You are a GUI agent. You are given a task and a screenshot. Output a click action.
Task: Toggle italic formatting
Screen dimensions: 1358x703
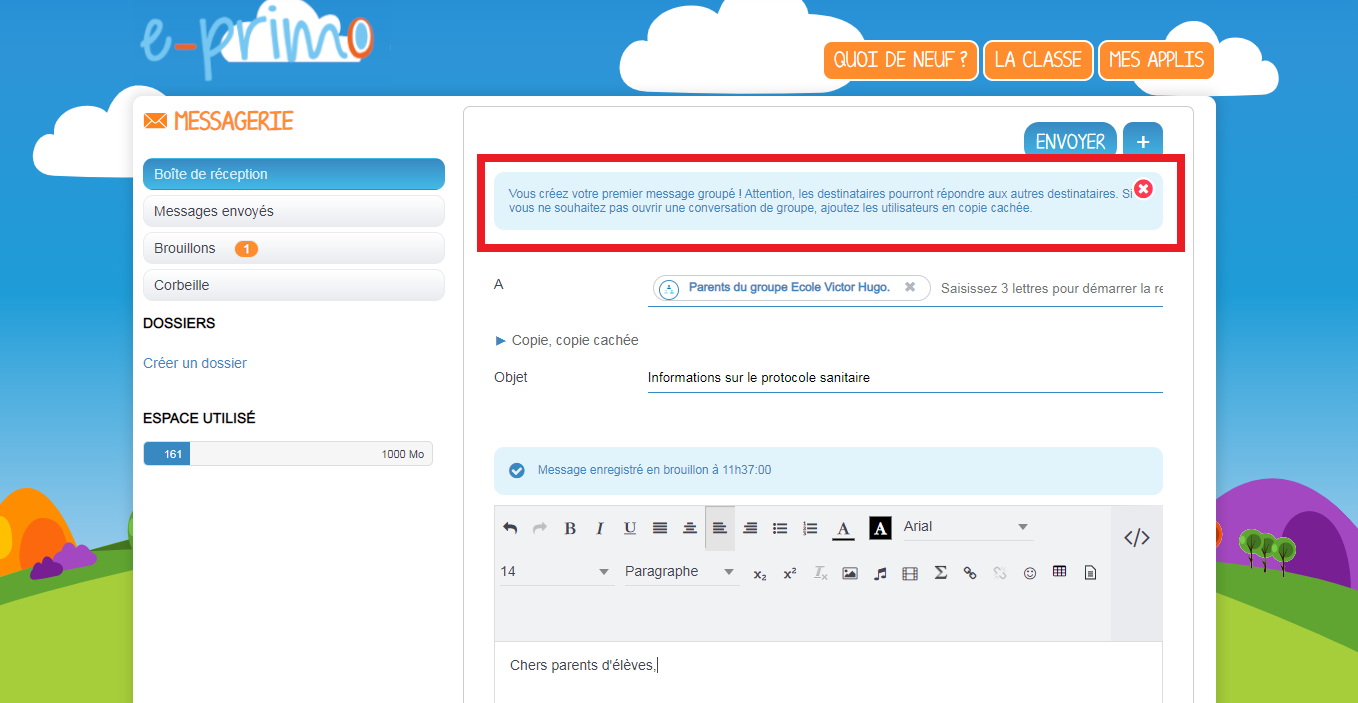point(600,528)
